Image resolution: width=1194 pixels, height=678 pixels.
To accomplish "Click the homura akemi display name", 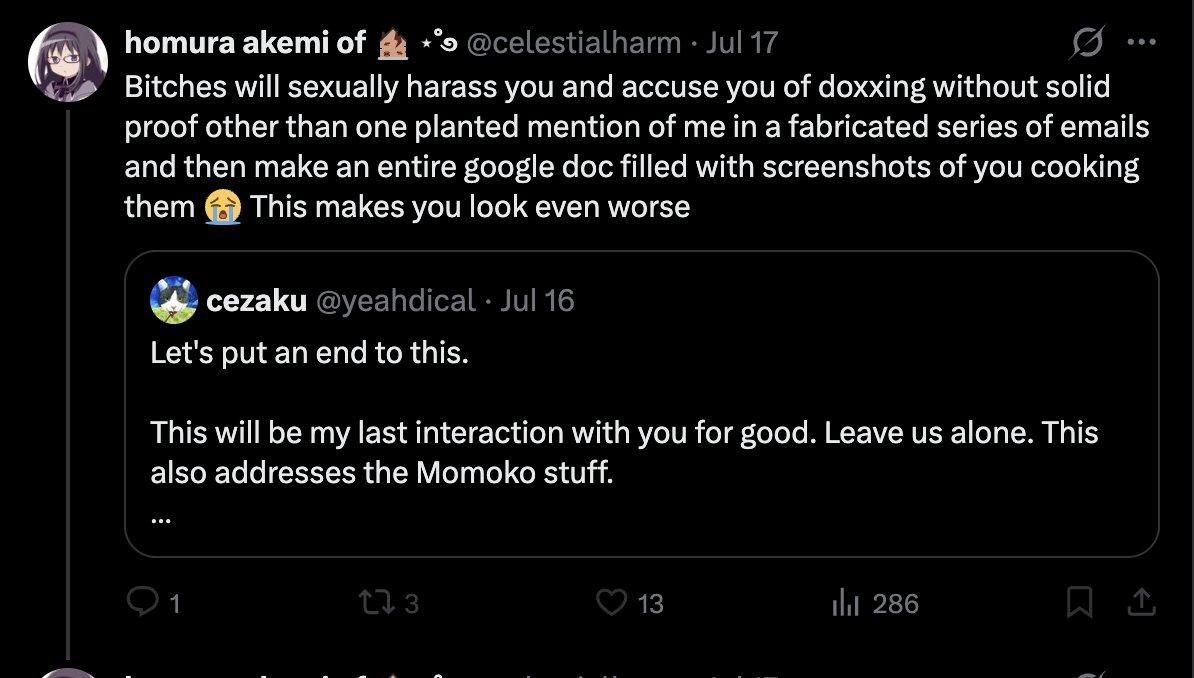I will pos(245,43).
